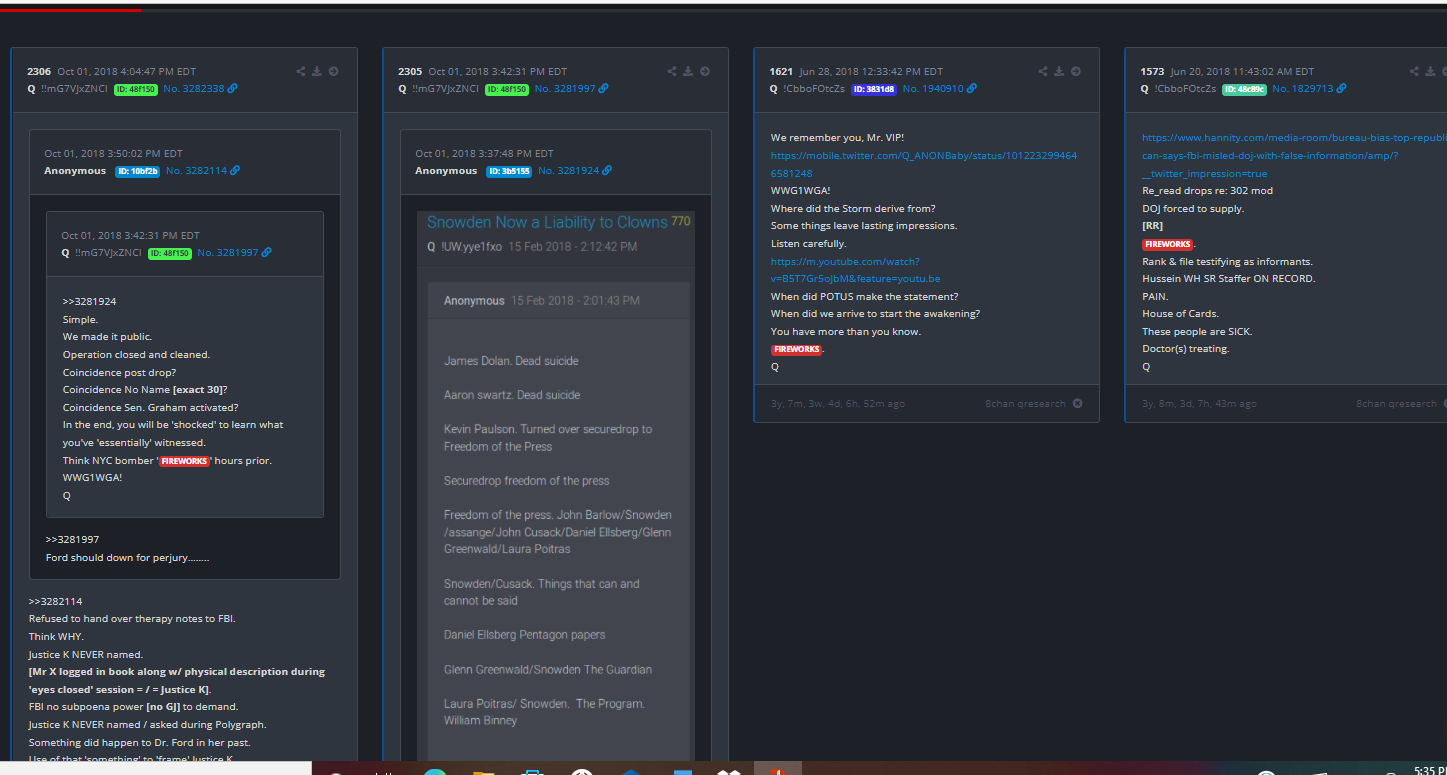Click the green ID: 48f150 badge on post 2305
The height and width of the screenshot is (775, 1447).
[507, 89]
